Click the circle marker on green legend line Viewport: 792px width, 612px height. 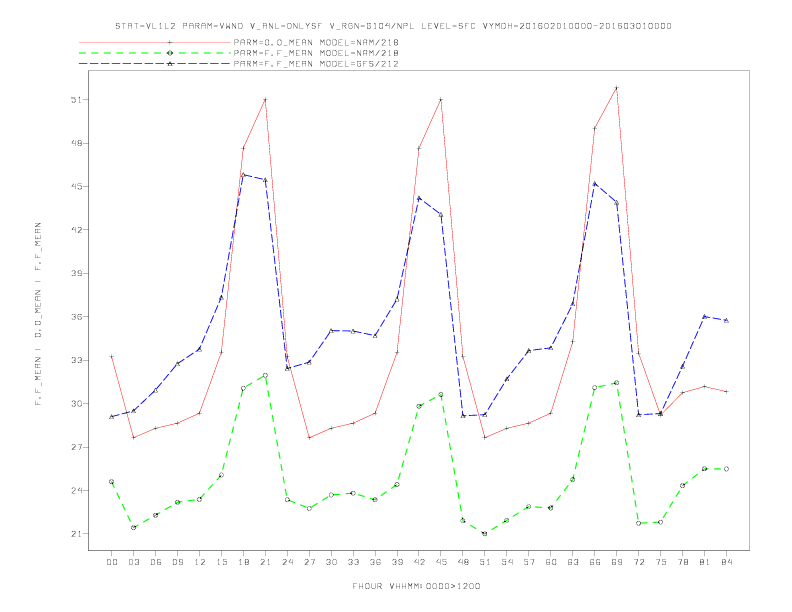point(170,53)
